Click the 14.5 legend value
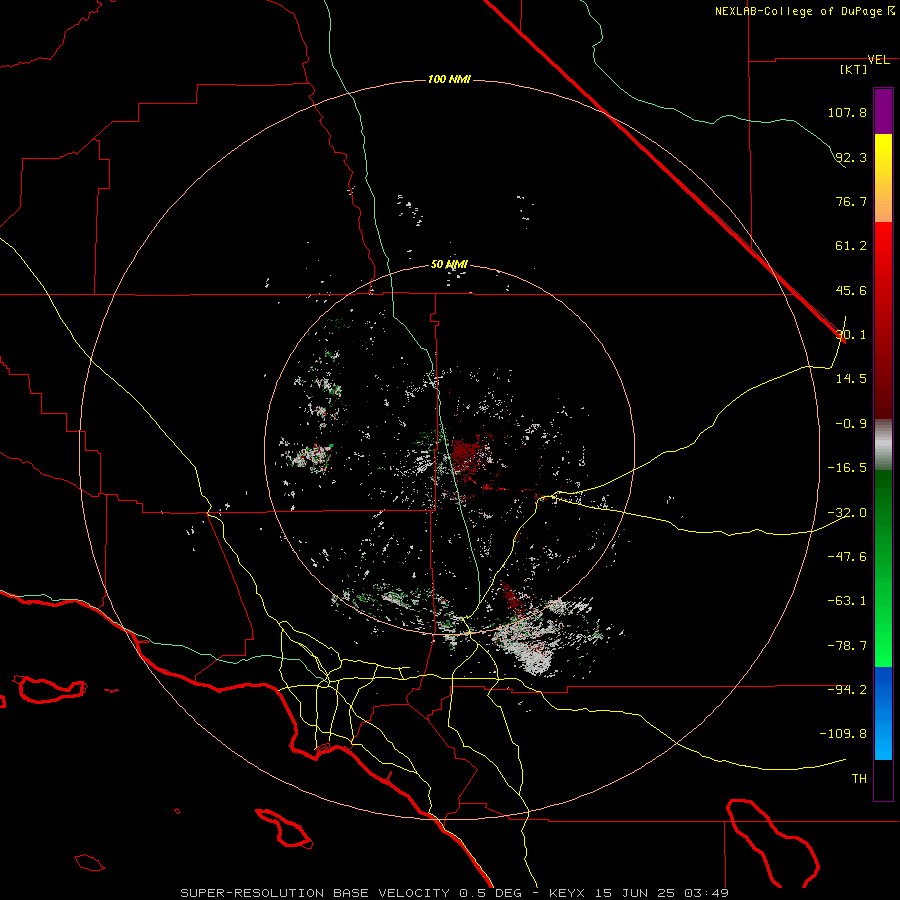This screenshot has height=900, width=900. coord(851,379)
